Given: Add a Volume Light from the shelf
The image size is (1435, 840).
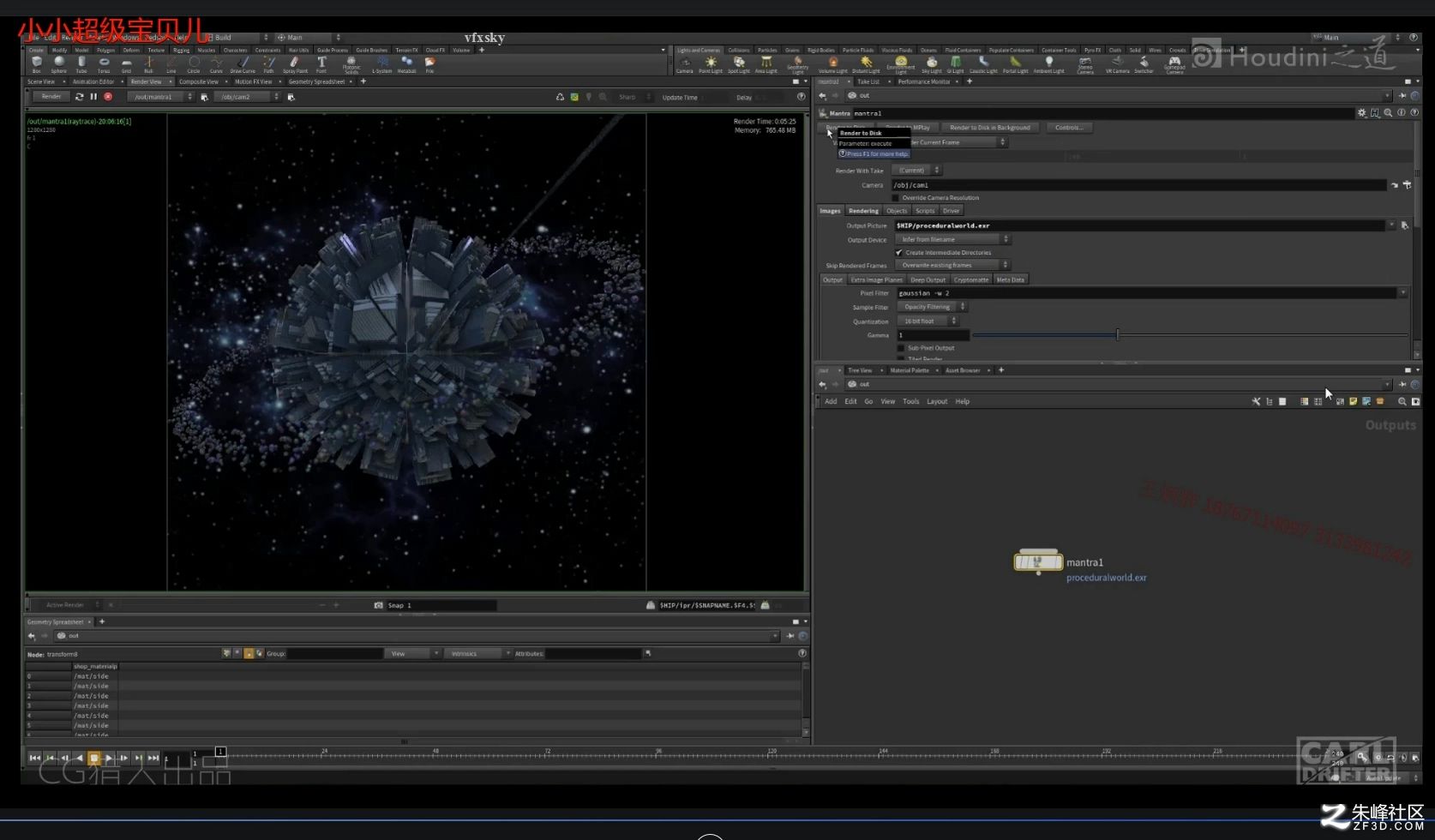Looking at the screenshot, I should coord(832,64).
